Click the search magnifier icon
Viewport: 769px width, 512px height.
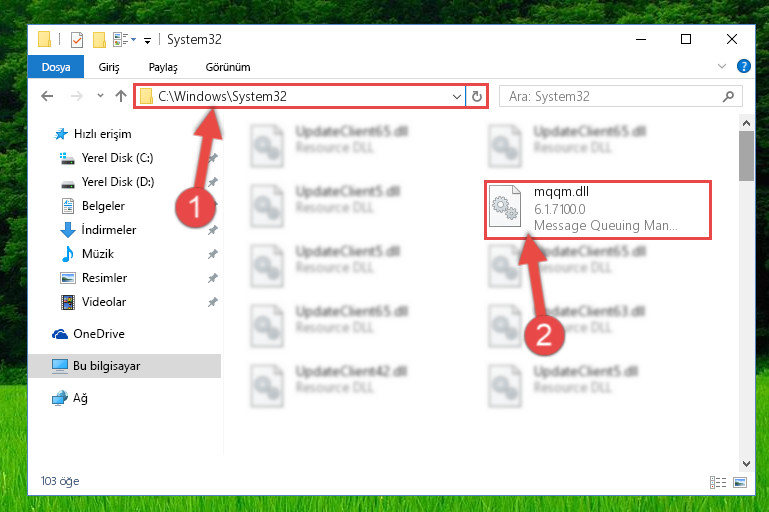728,96
